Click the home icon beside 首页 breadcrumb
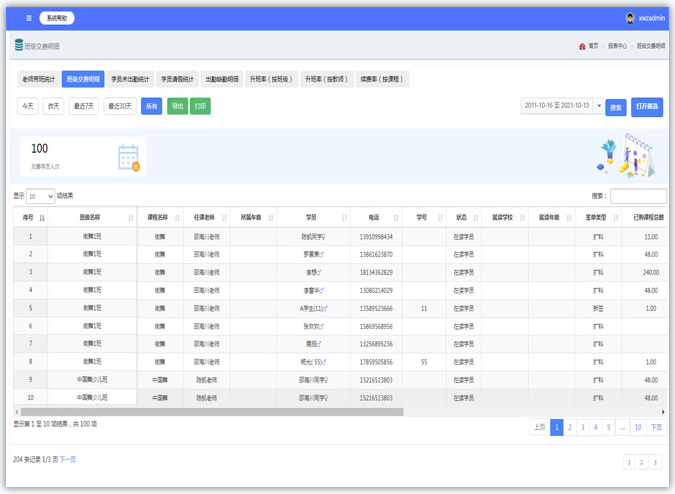This screenshot has width=675, height=494. (x=582, y=46)
